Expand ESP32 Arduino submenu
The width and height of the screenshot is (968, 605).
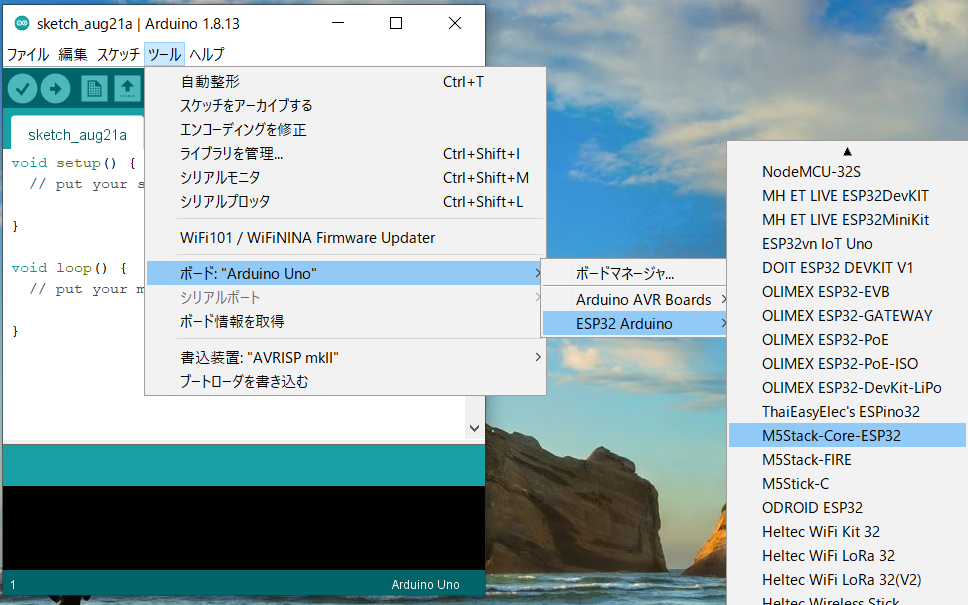634,323
